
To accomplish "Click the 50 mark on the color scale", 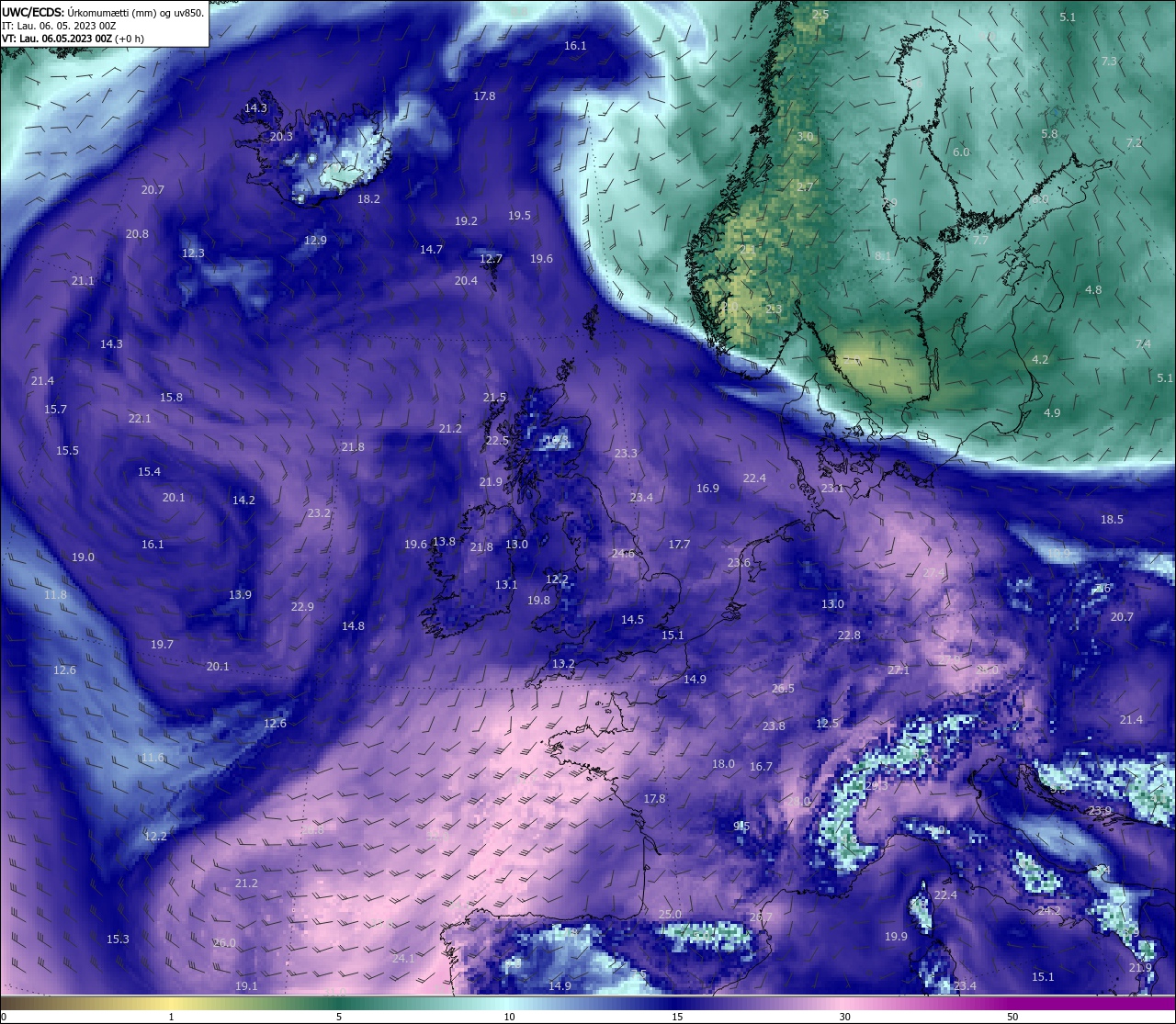I will point(1012,1017).
